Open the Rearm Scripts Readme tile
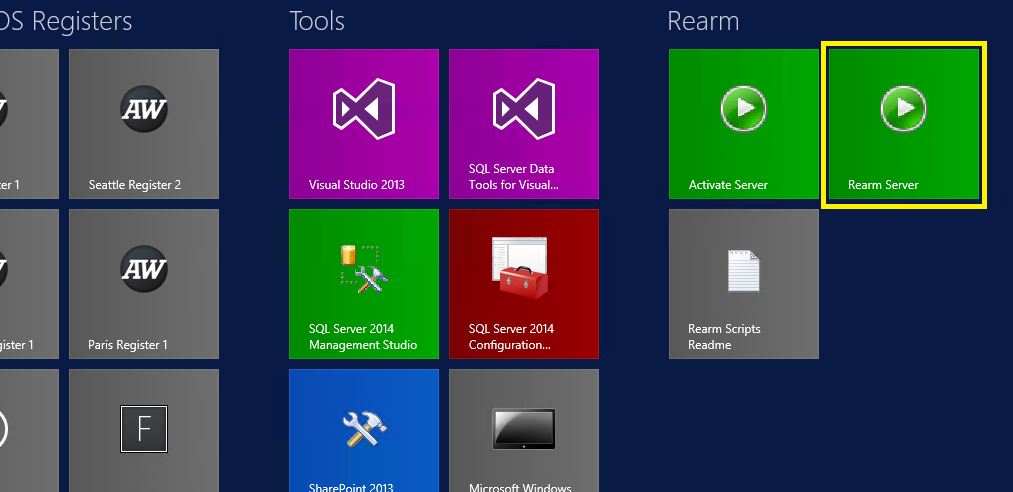 pos(744,284)
